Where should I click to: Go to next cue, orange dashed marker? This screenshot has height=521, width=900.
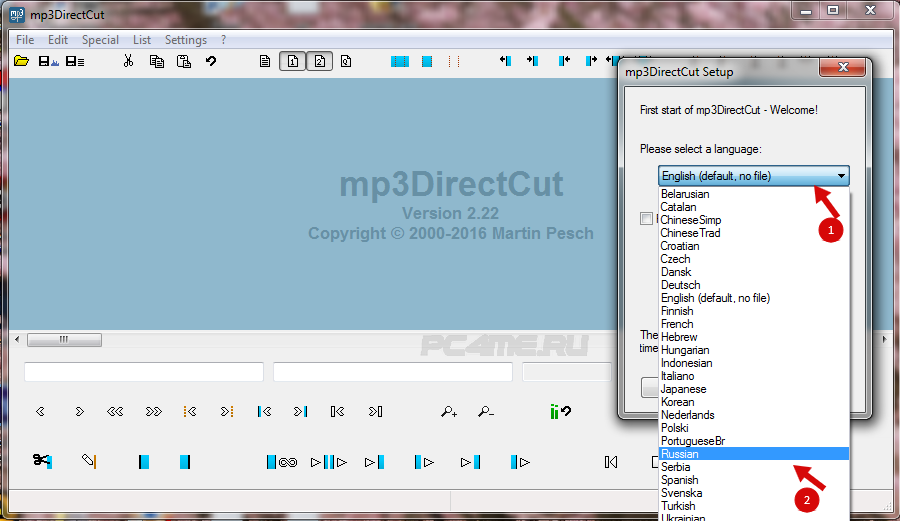[227, 411]
